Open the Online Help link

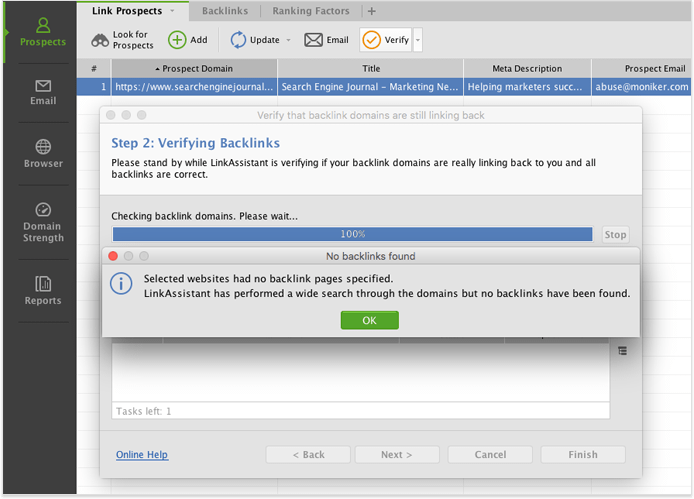(142, 455)
